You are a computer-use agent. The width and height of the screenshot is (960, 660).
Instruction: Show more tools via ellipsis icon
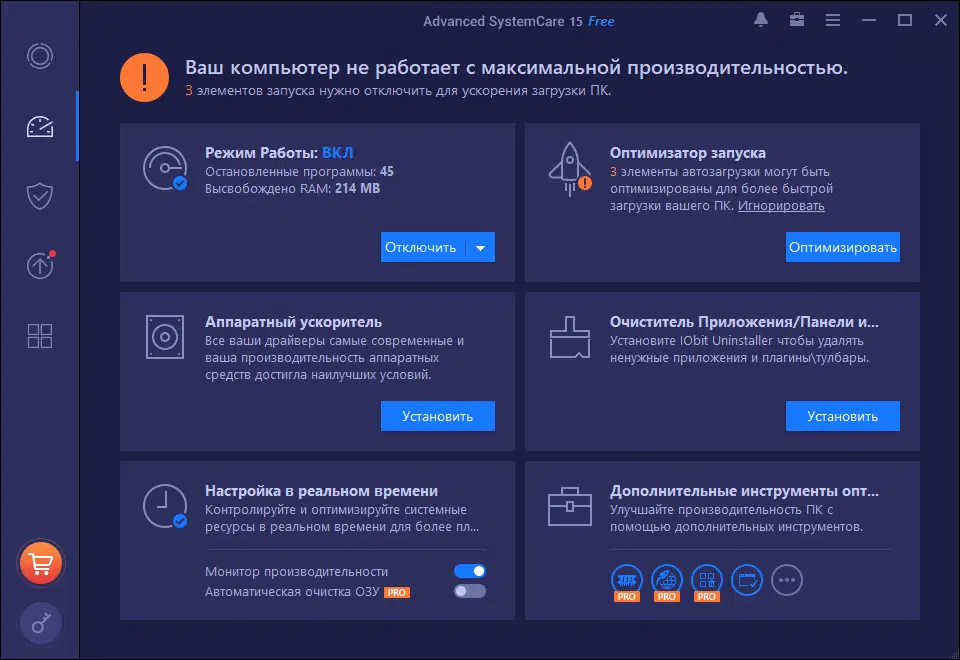(x=787, y=580)
